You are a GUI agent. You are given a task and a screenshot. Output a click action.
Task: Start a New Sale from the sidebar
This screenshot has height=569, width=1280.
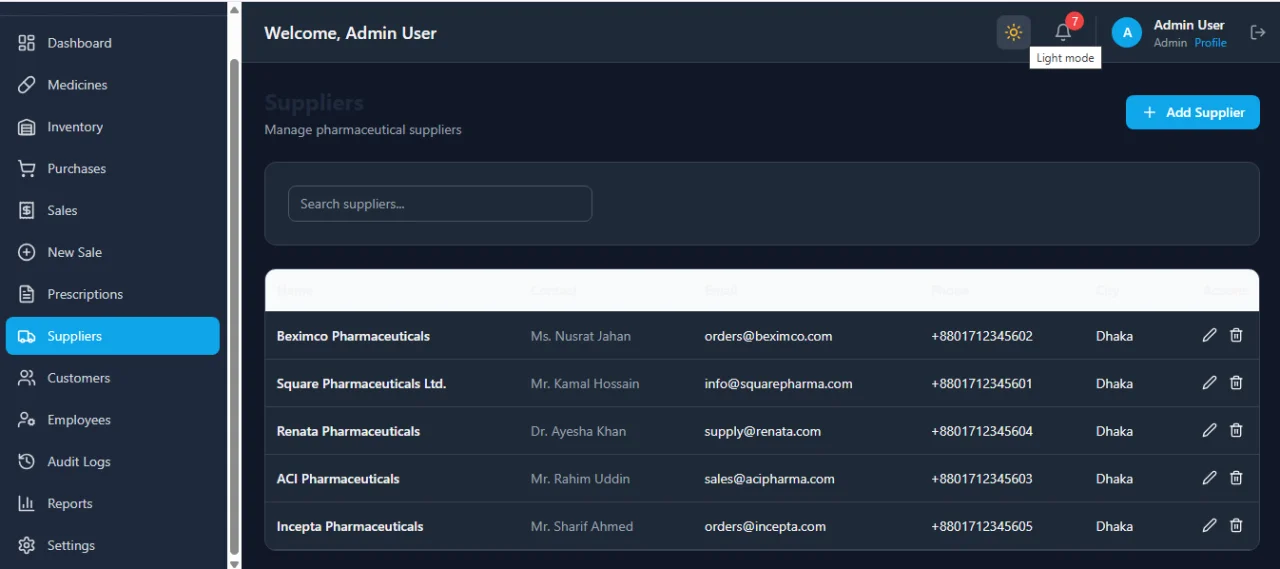click(112, 253)
